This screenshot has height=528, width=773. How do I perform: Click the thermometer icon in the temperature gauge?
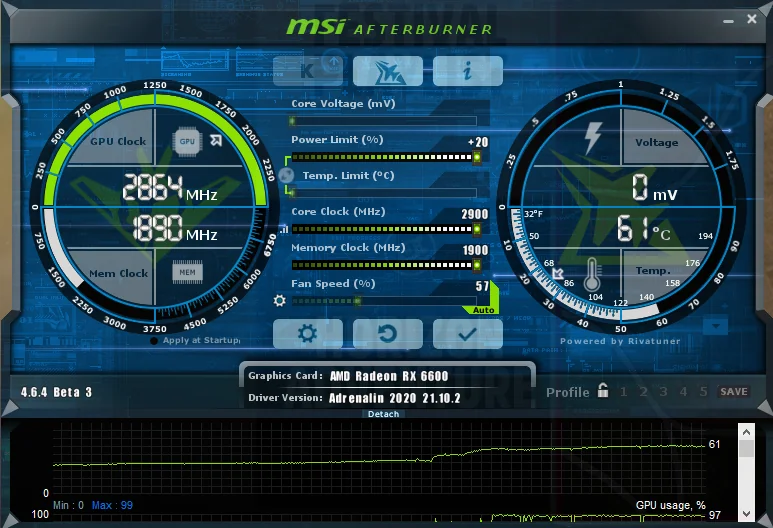(592, 274)
